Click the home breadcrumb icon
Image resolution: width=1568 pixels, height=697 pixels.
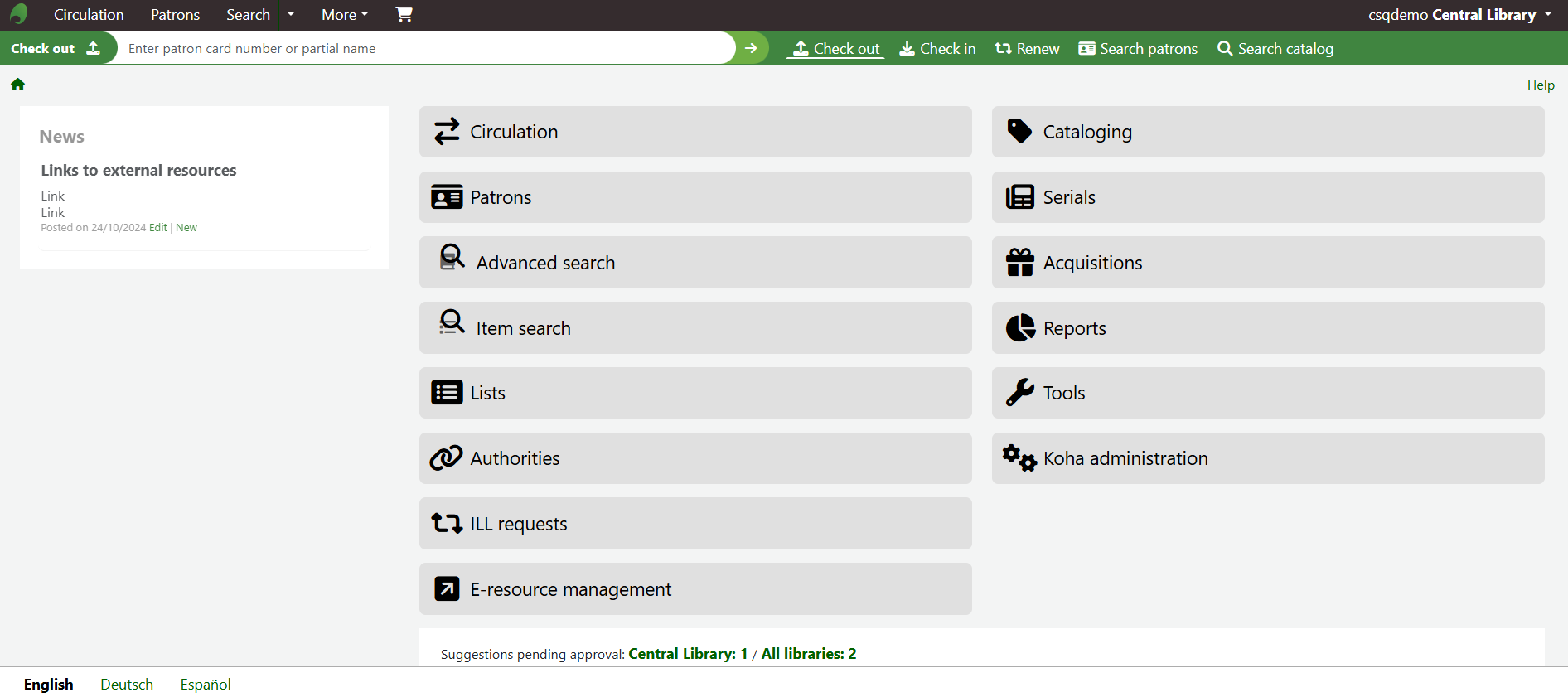(x=17, y=85)
